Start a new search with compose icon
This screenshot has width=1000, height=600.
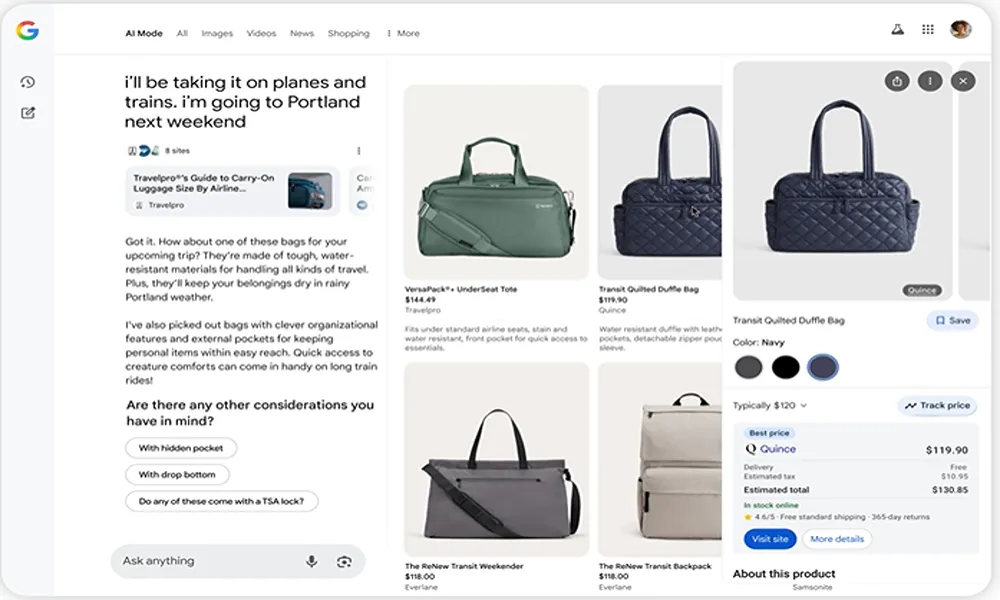click(x=28, y=113)
